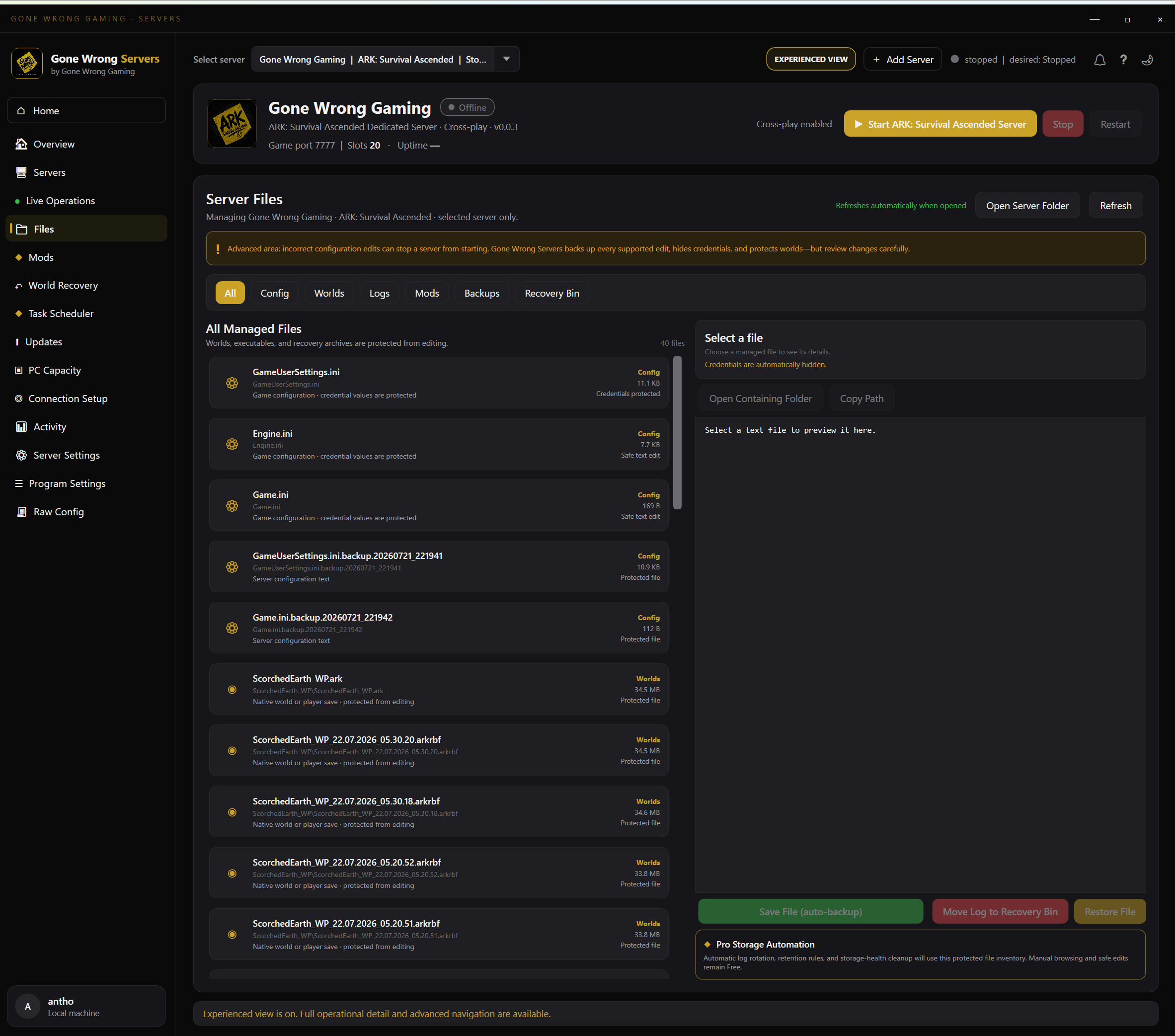
Task: Open Updates in the sidebar
Action: click(x=86, y=341)
